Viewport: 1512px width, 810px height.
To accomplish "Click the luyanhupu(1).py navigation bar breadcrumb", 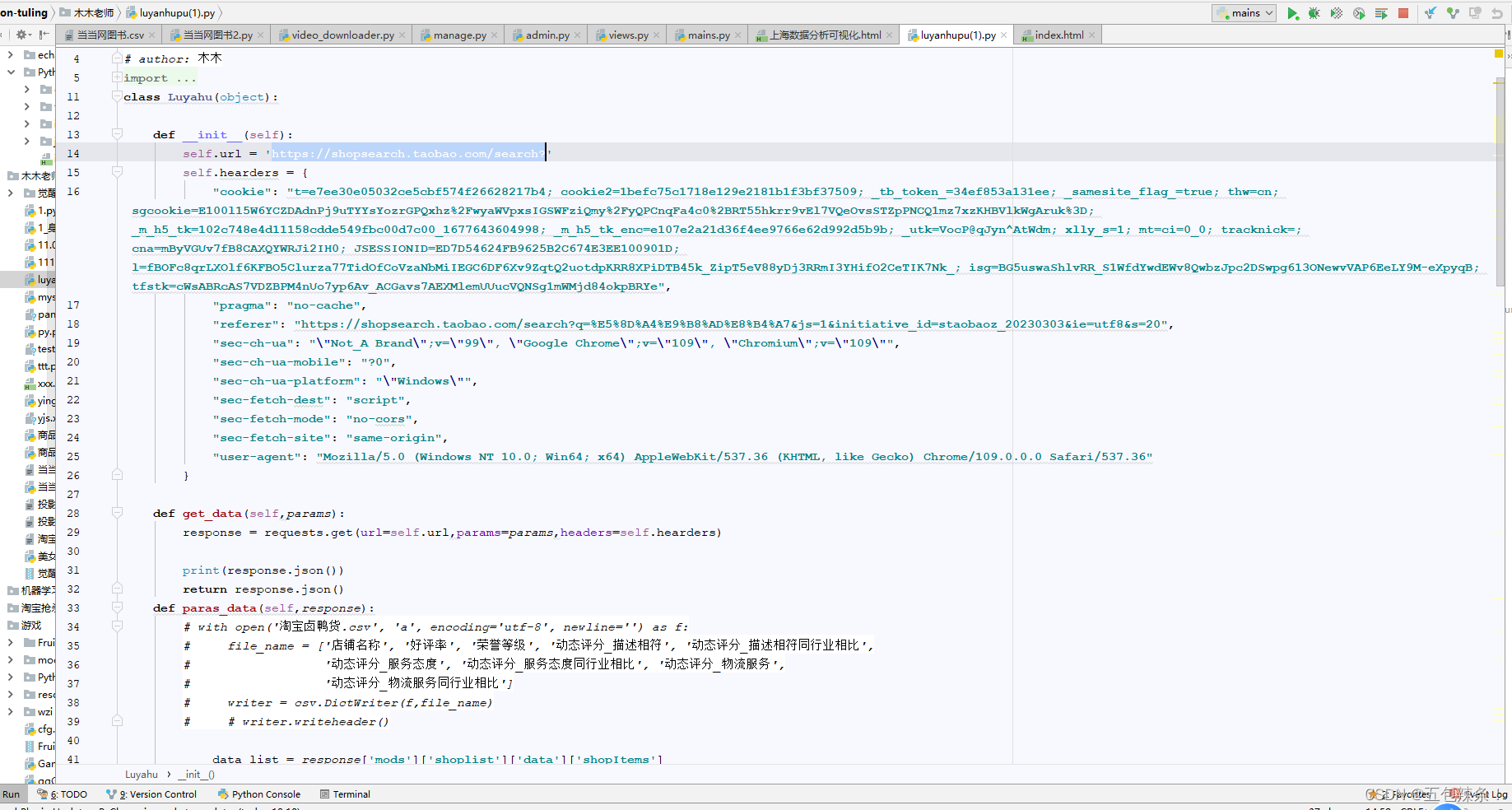I will tap(171, 13).
